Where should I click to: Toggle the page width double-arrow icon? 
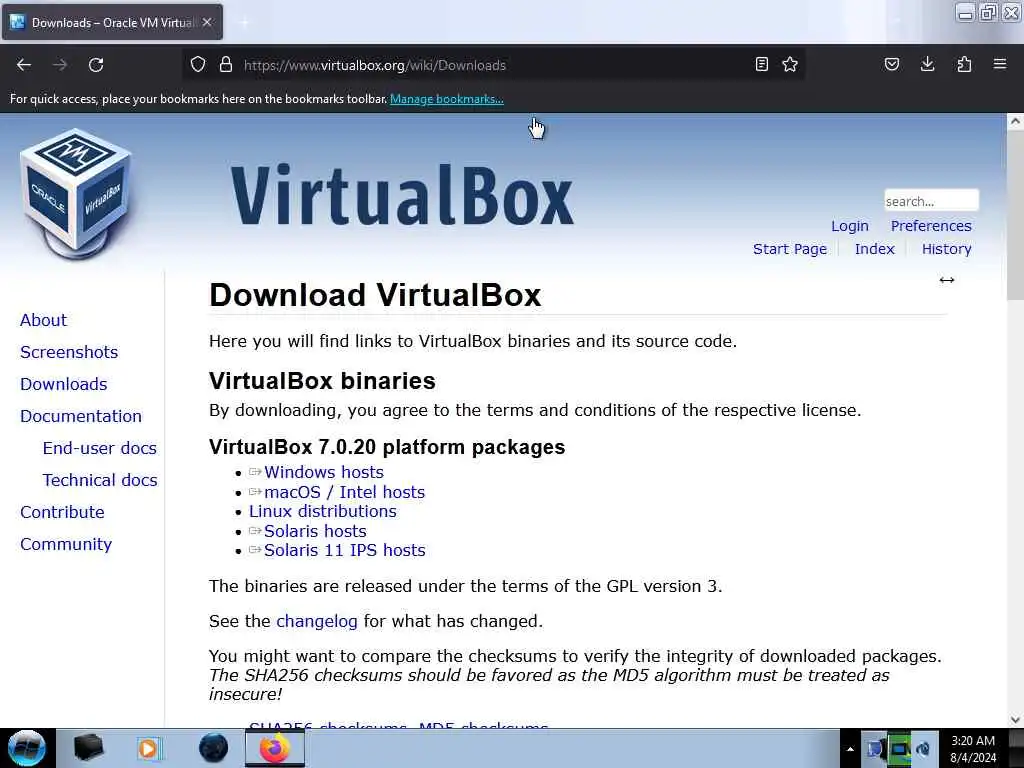tap(947, 280)
